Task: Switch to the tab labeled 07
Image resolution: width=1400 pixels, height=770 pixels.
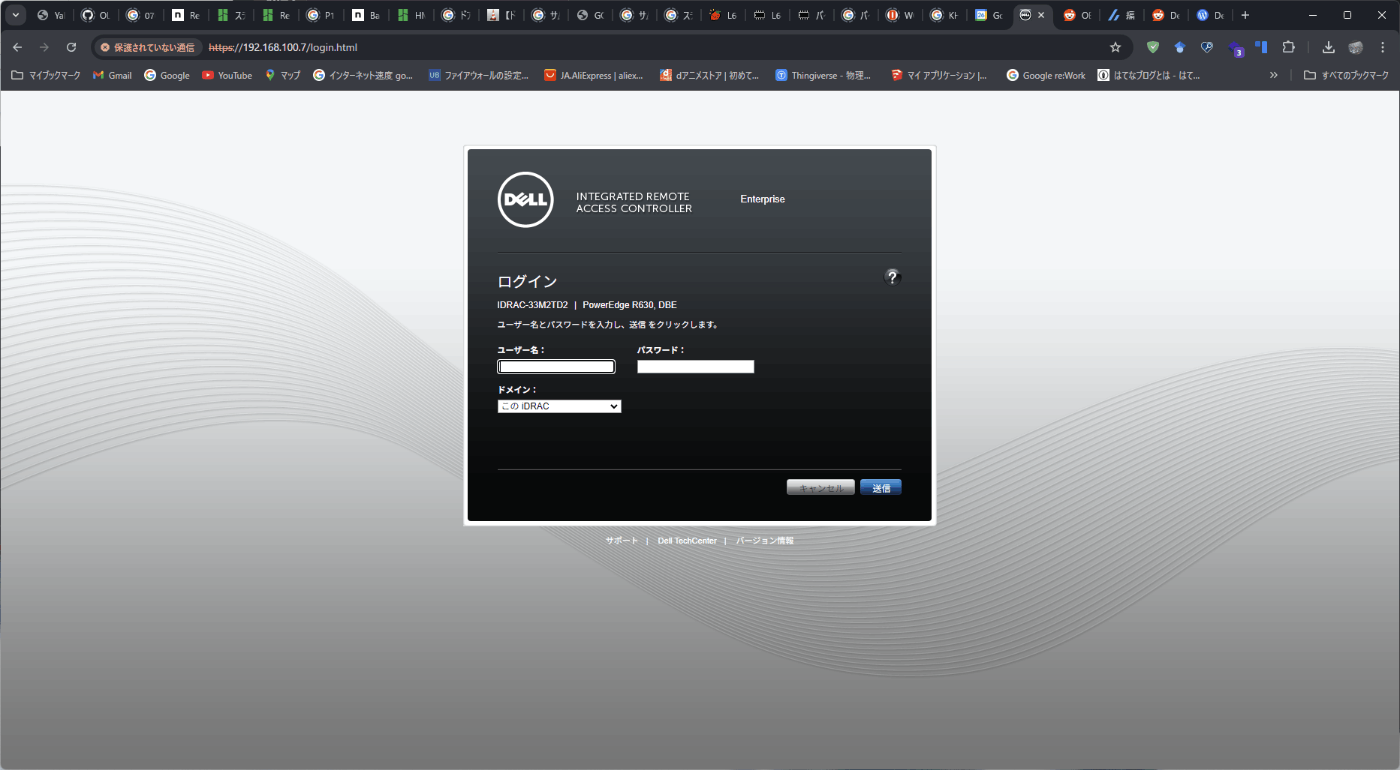Action: pos(141,15)
